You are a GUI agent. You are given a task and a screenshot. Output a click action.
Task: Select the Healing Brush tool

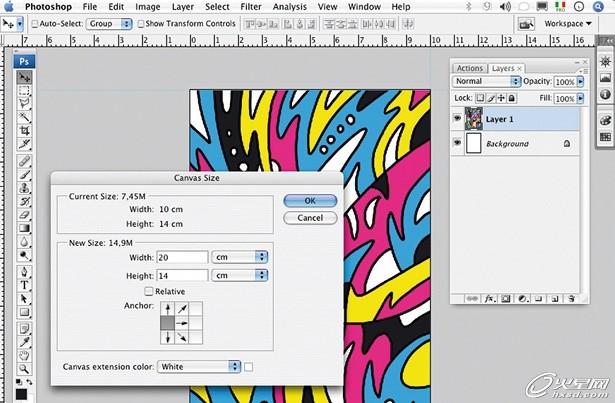24,161
